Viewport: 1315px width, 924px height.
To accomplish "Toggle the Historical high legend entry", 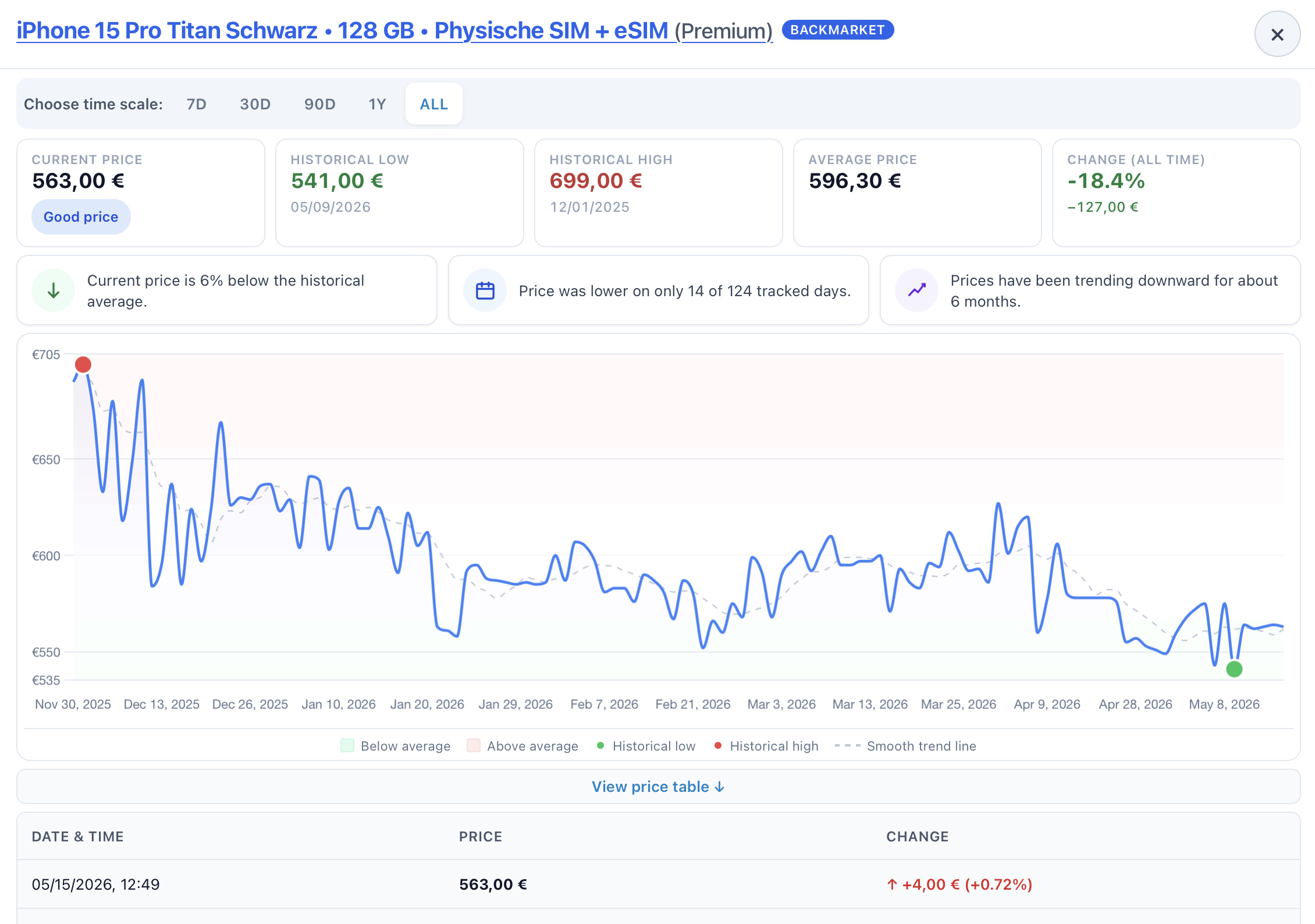I will point(766,746).
